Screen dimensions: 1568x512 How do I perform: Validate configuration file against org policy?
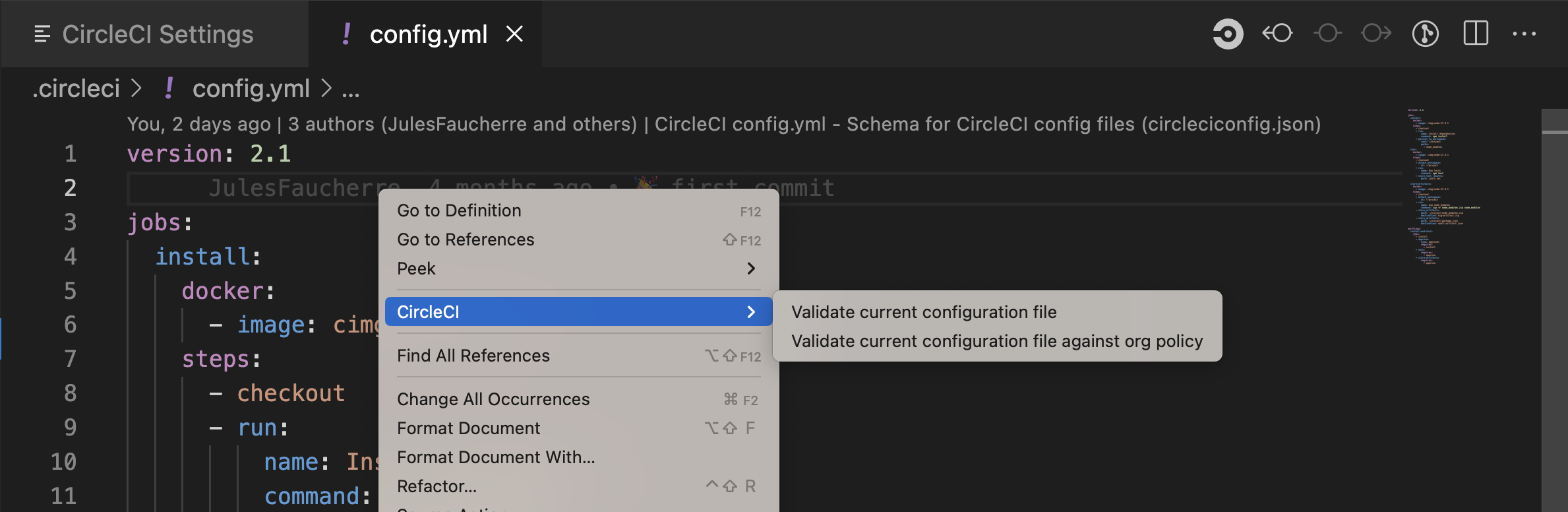click(x=997, y=341)
